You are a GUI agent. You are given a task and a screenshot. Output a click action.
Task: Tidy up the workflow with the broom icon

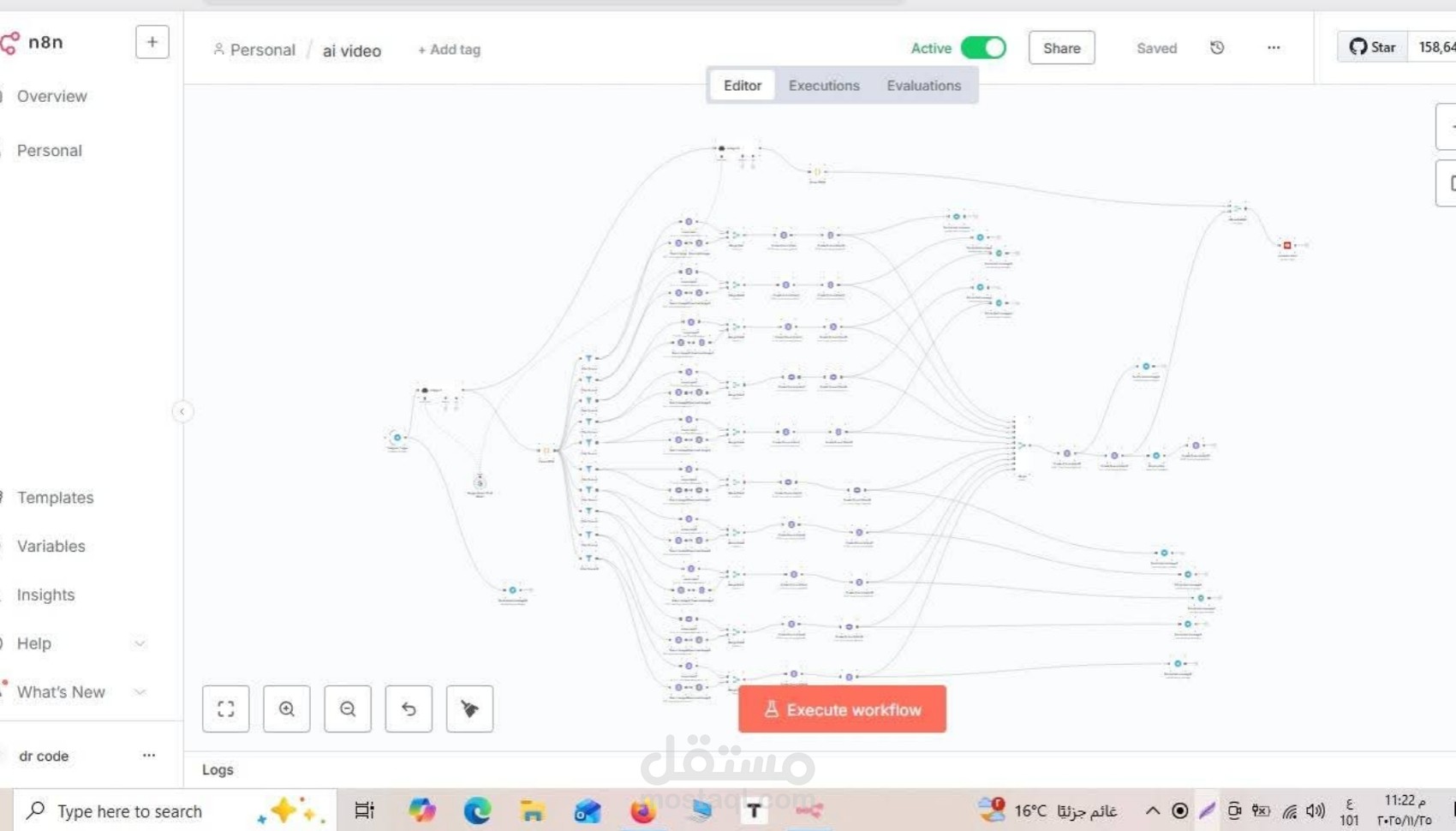coord(469,708)
